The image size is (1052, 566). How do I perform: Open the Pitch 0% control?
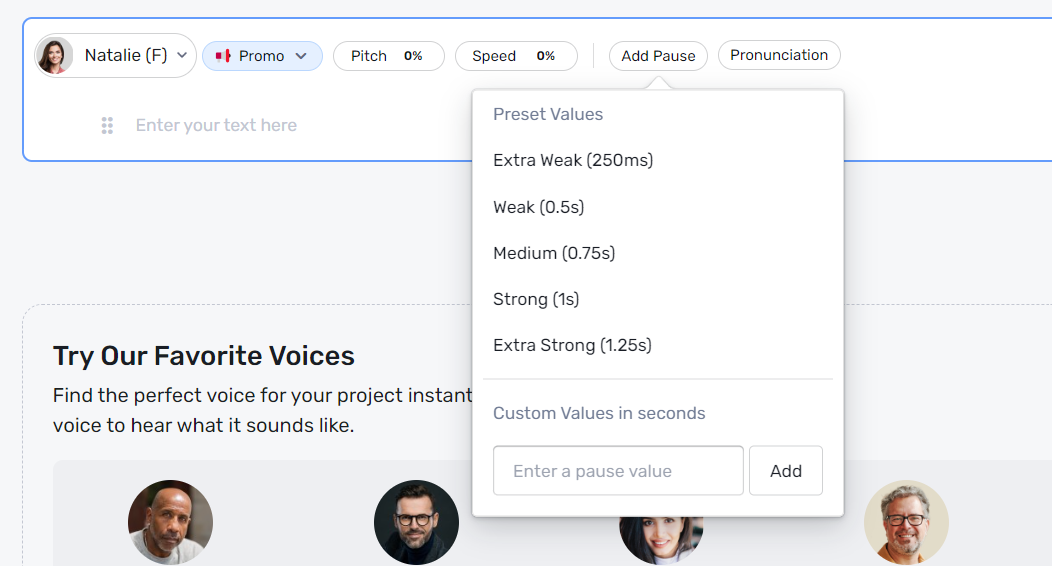[388, 56]
